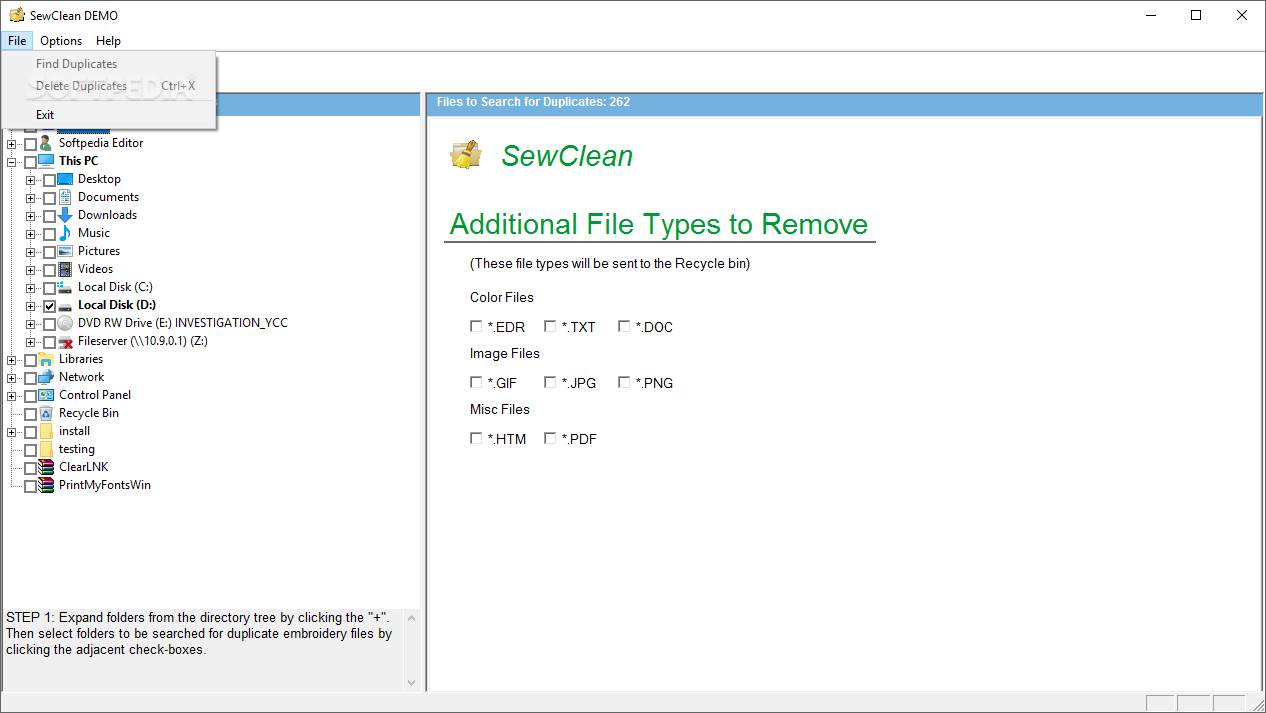Check the Local Disk (C:) checkbox
Viewport: 1266px width, 713px height.
[x=50, y=288]
